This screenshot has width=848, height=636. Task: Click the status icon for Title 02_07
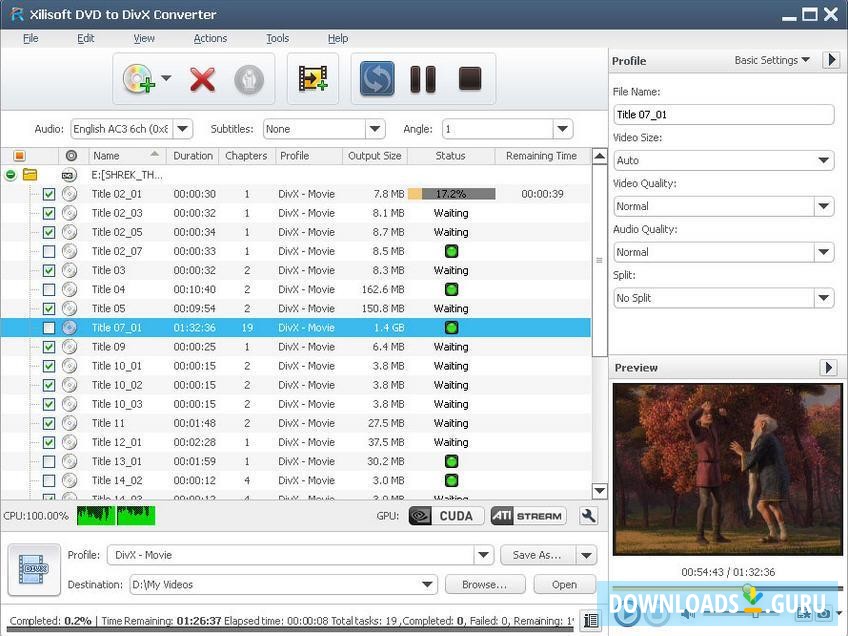(451, 251)
